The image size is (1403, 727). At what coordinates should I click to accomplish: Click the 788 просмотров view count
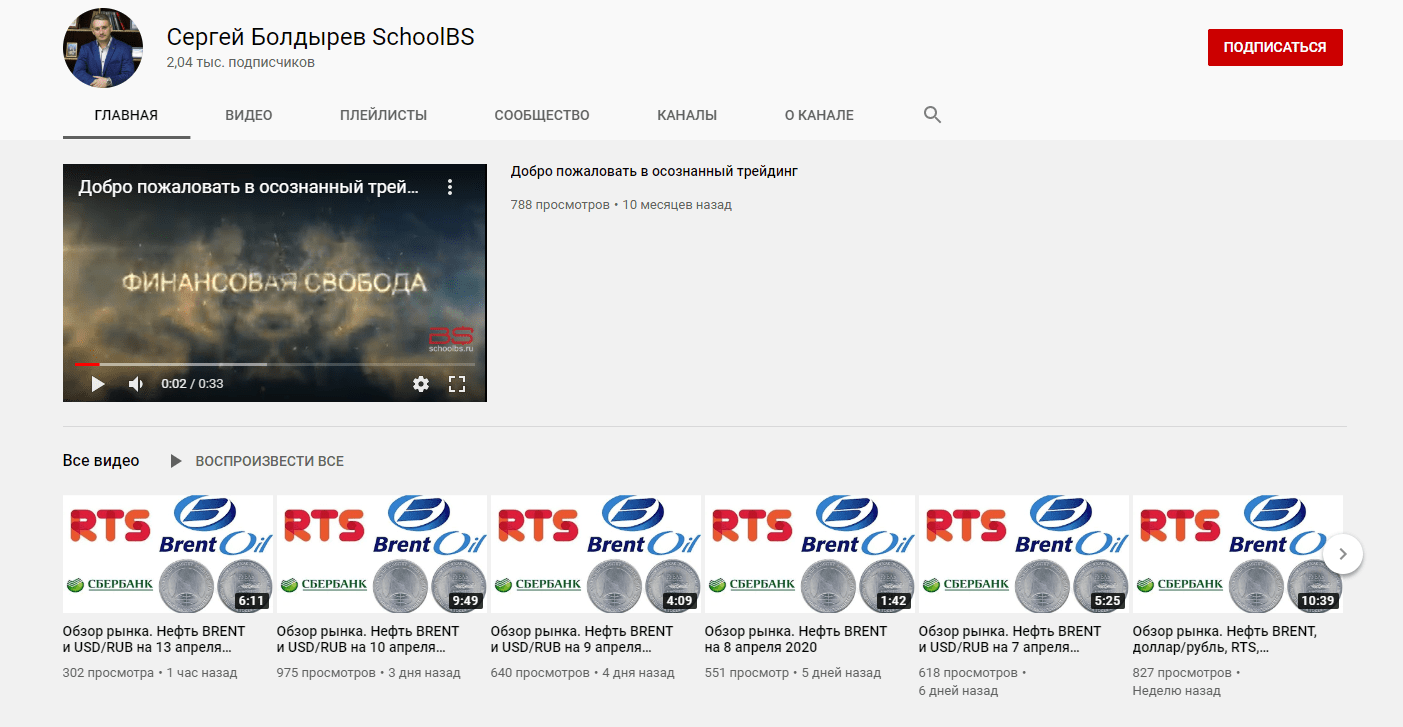pyautogui.click(x=560, y=205)
